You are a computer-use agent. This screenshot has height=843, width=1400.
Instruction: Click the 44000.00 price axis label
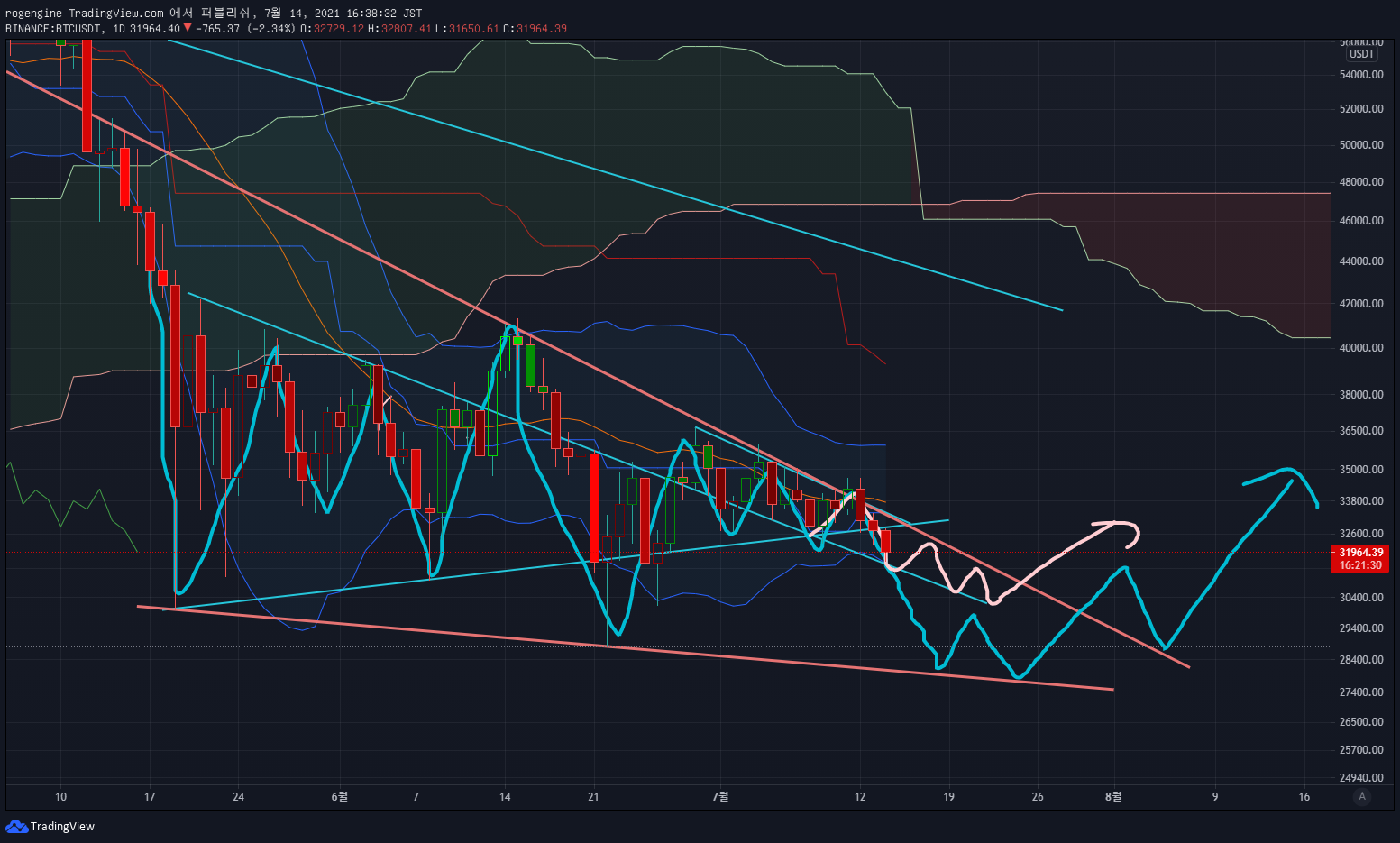tap(1361, 261)
